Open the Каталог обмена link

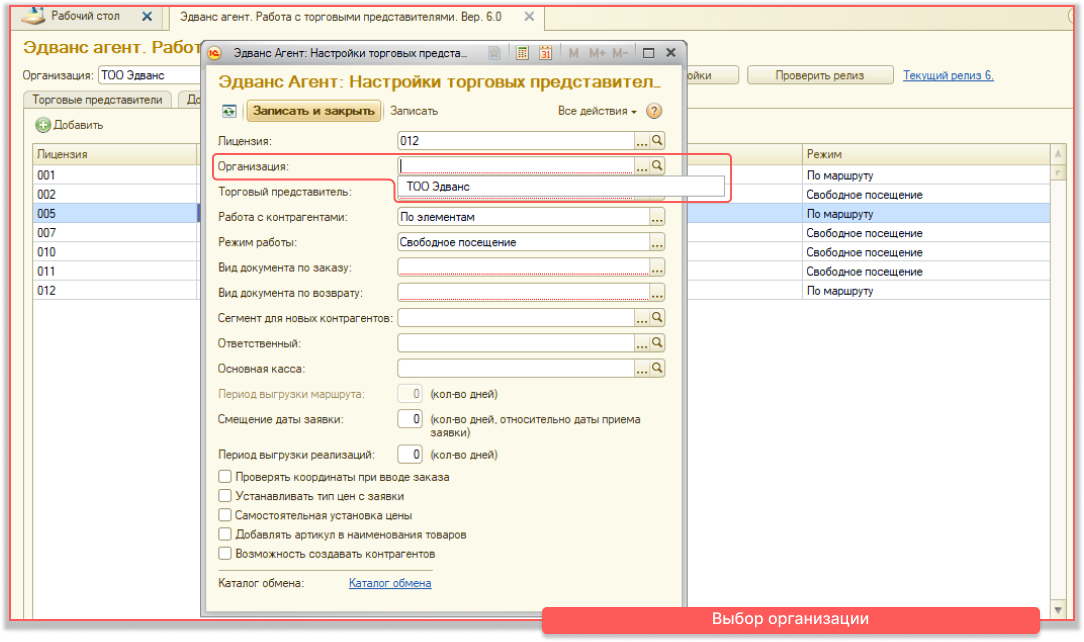click(390, 583)
